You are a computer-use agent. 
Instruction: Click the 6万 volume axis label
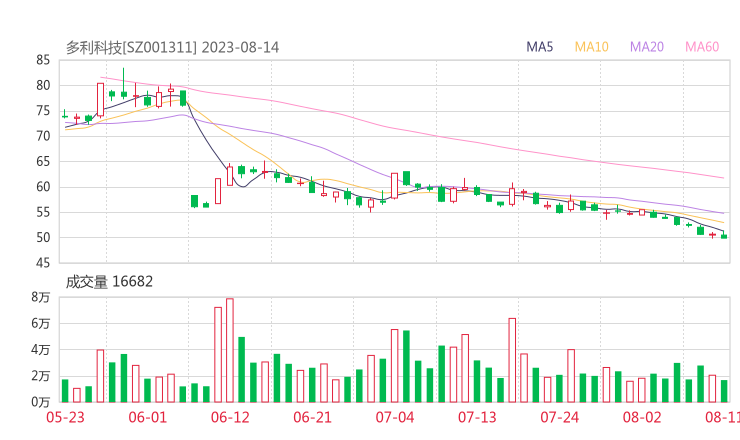click(x=41, y=323)
